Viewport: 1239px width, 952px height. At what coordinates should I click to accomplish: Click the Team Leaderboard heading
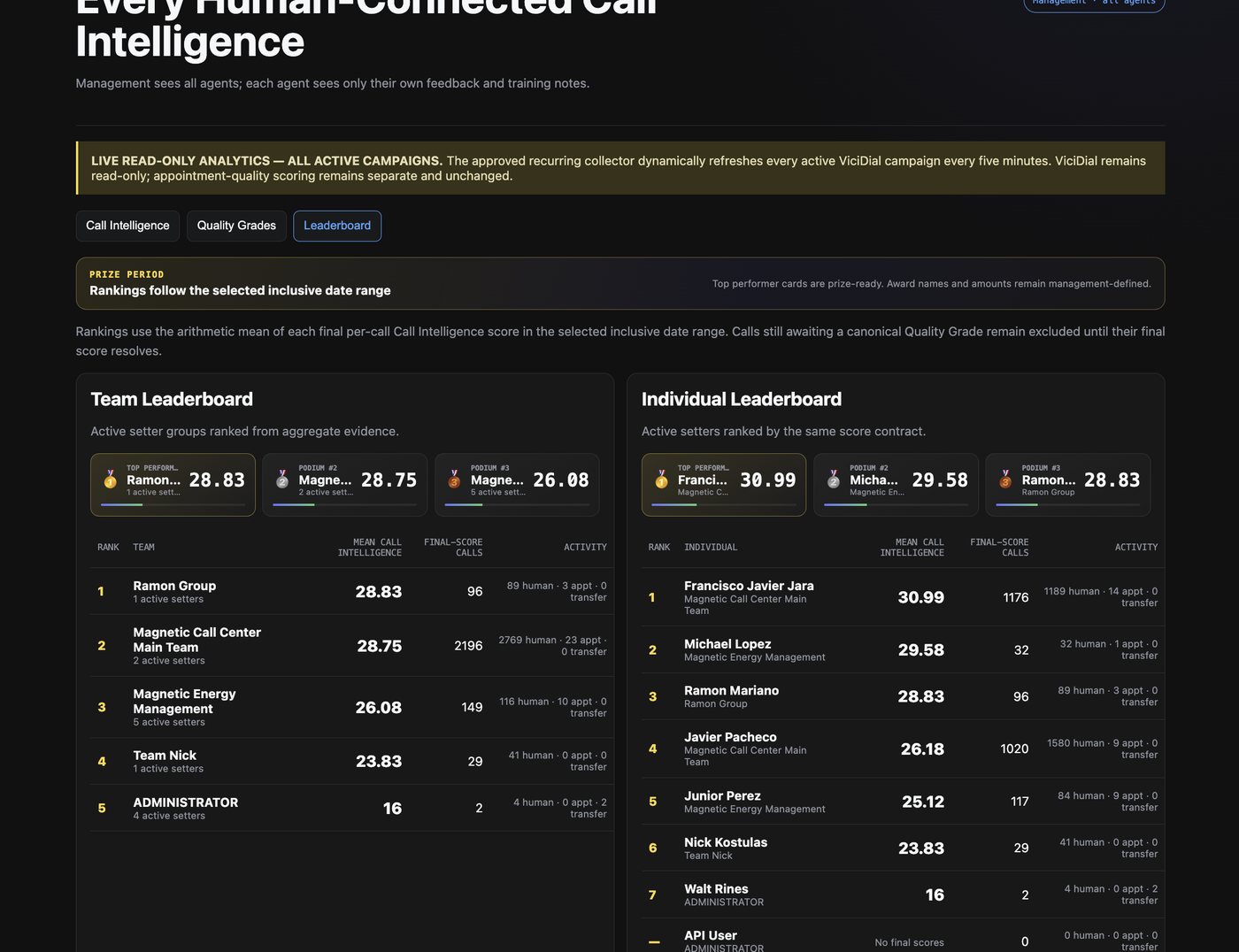click(172, 399)
